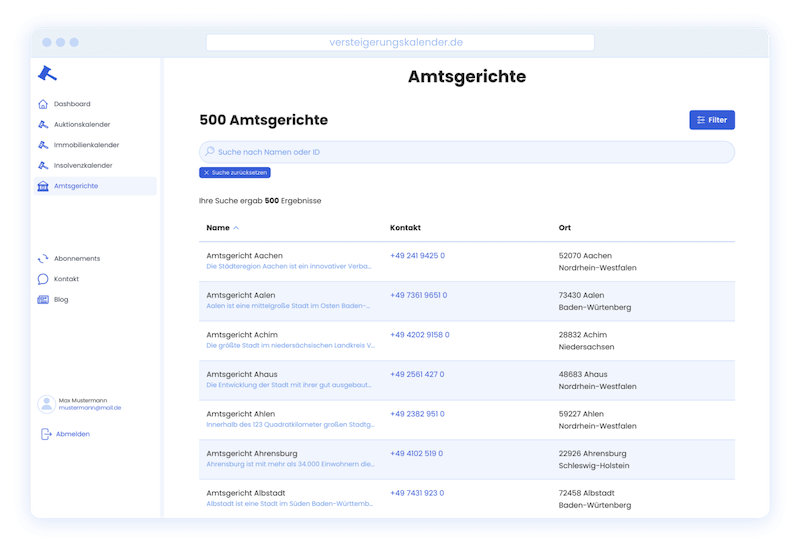
Task: Click the Abonnements refresh icon
Action: (x=43, y=259)
